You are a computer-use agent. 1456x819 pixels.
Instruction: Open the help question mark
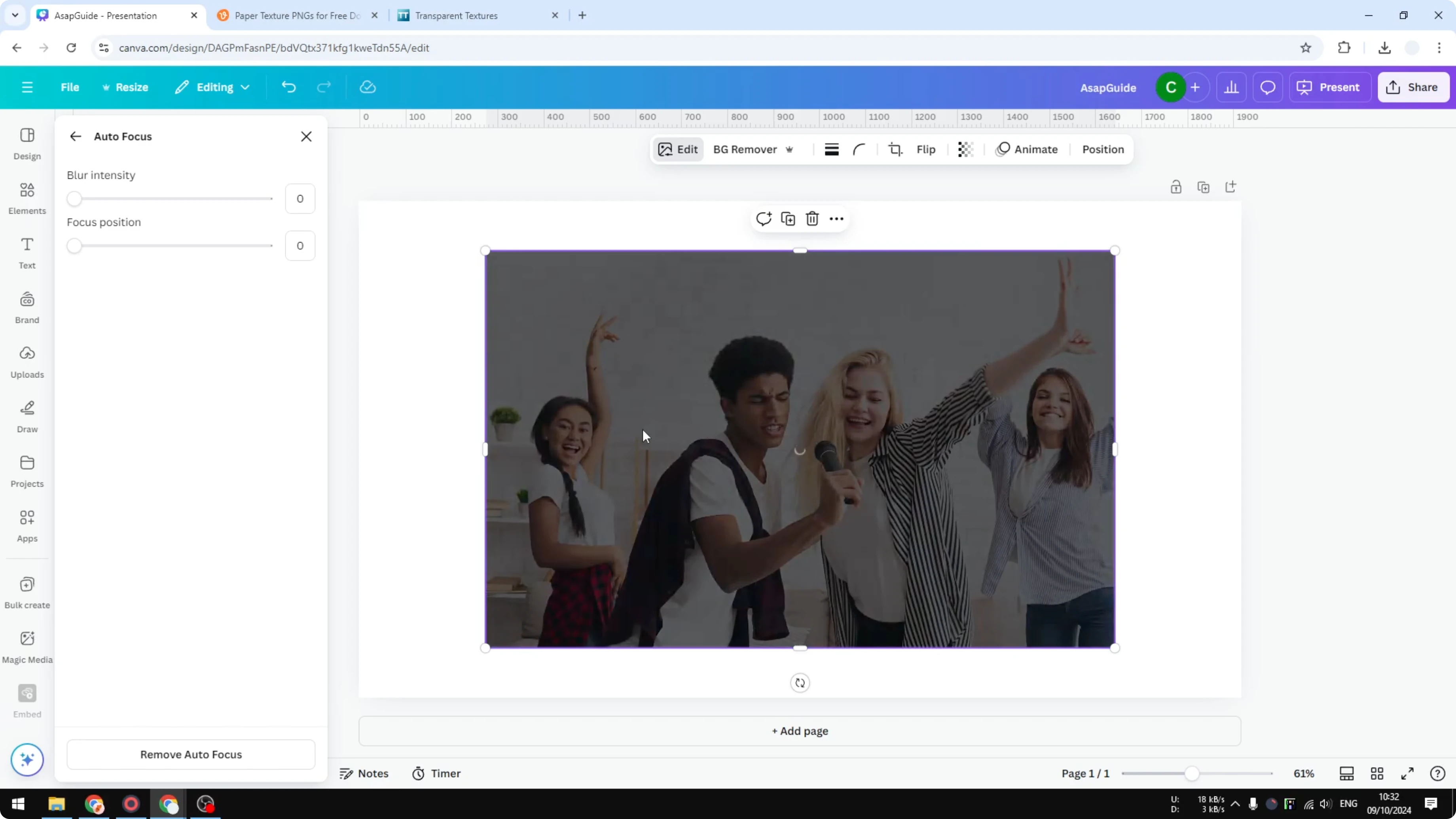(x=1437, y=773)
